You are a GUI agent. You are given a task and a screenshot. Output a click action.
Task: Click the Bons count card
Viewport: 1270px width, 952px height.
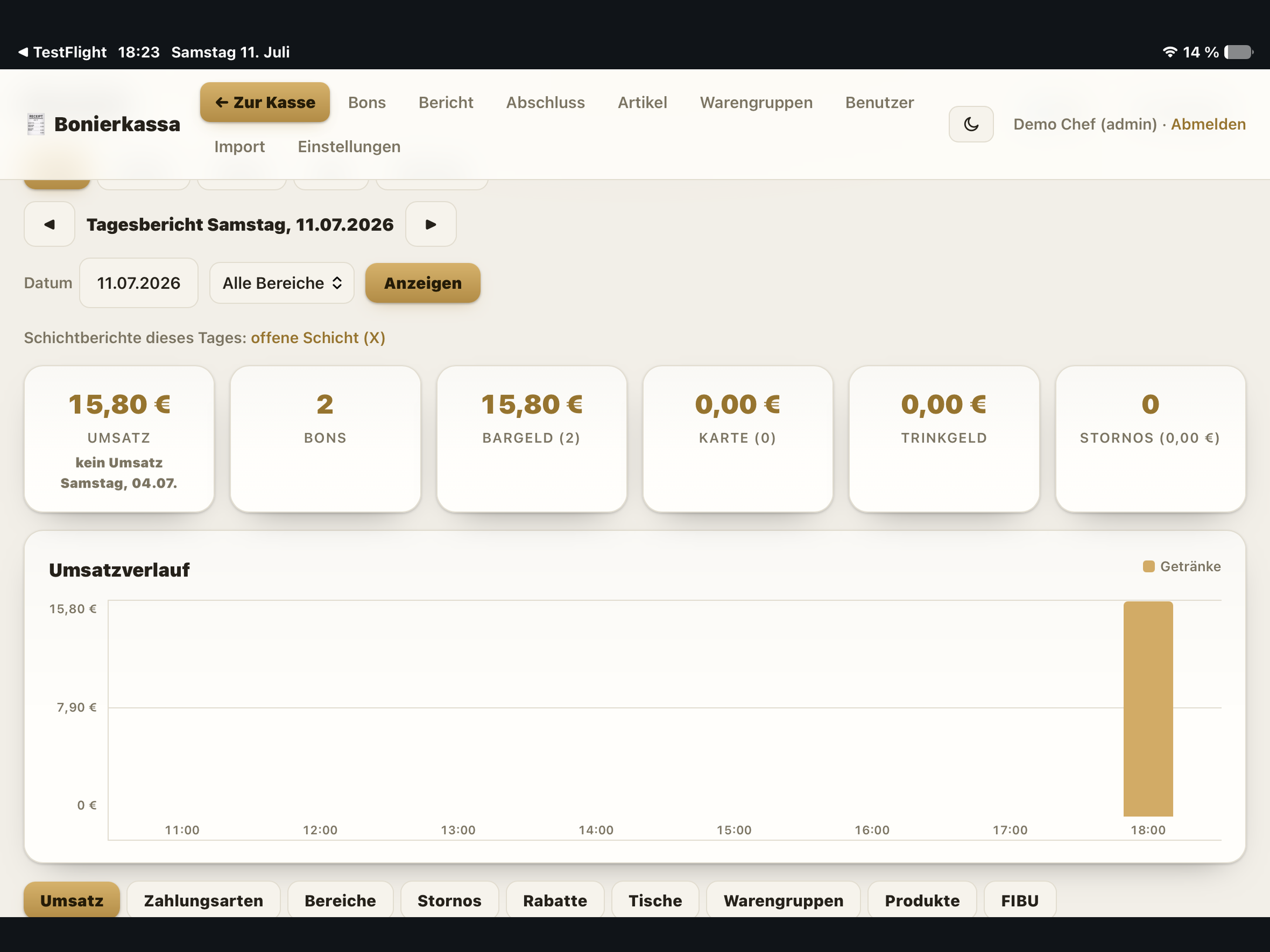[325, 439]
